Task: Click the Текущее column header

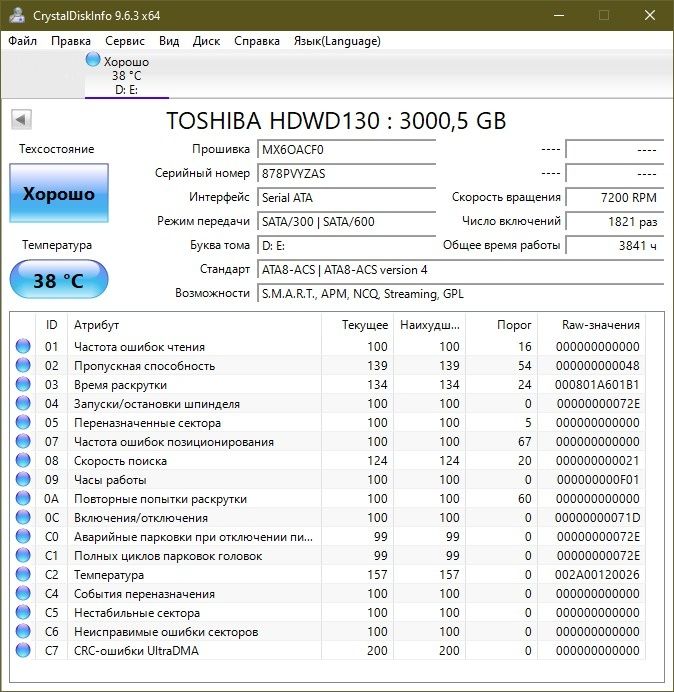Action: click(x=358, y=325)
